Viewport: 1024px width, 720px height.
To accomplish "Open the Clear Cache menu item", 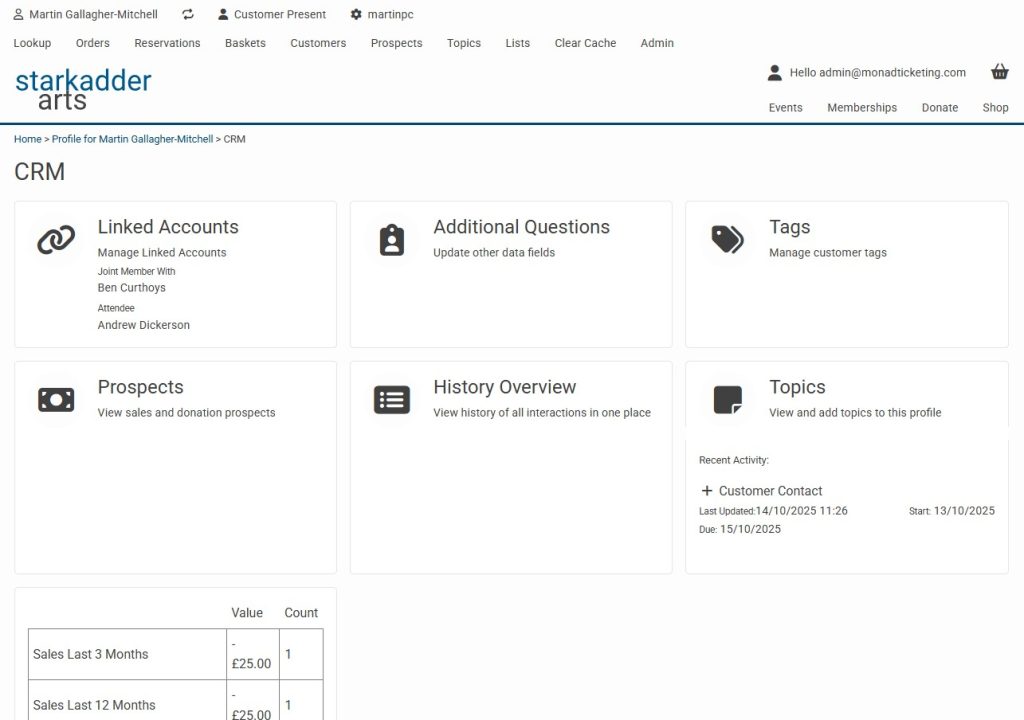I will 585,43.
